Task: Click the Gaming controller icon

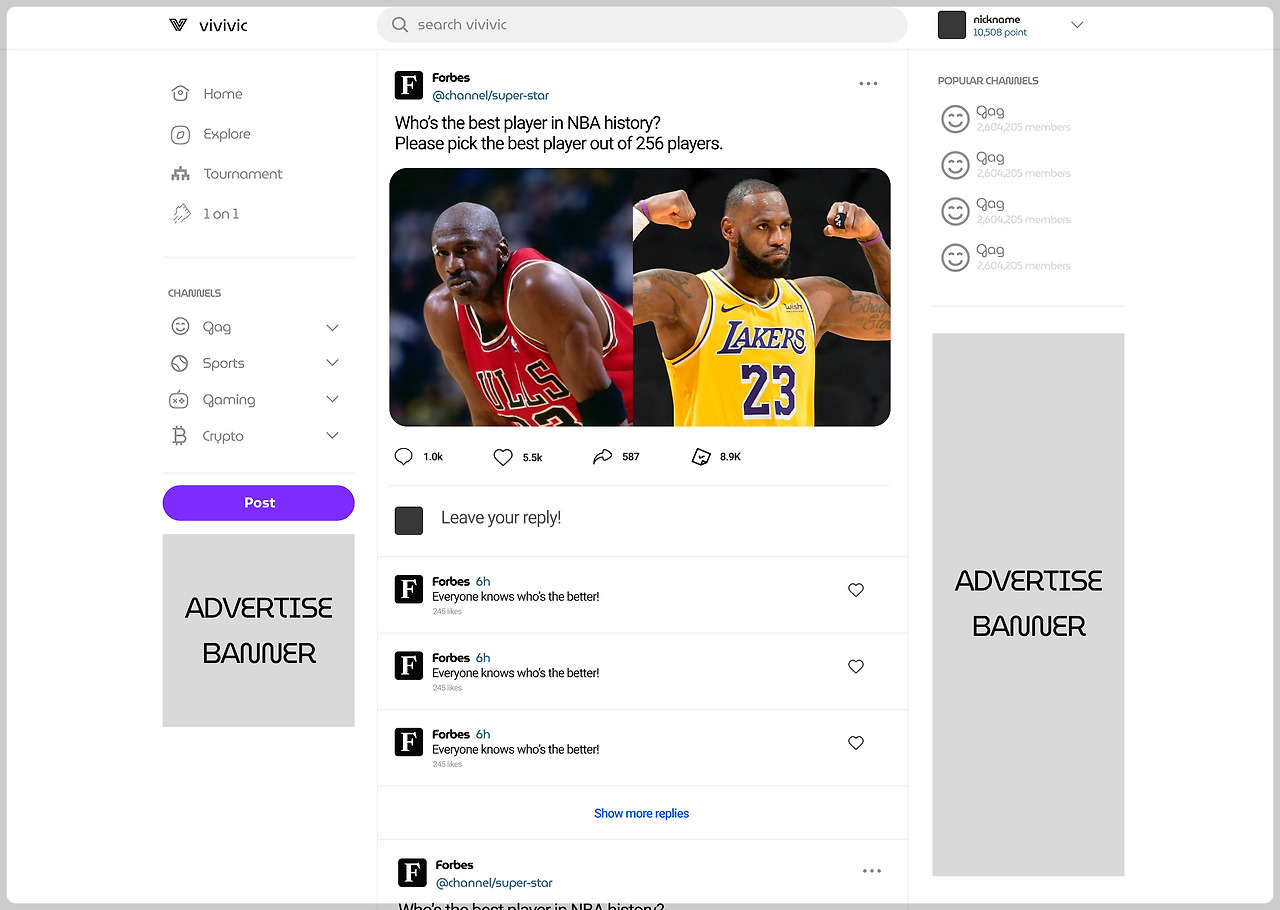Action: (179, 400)
